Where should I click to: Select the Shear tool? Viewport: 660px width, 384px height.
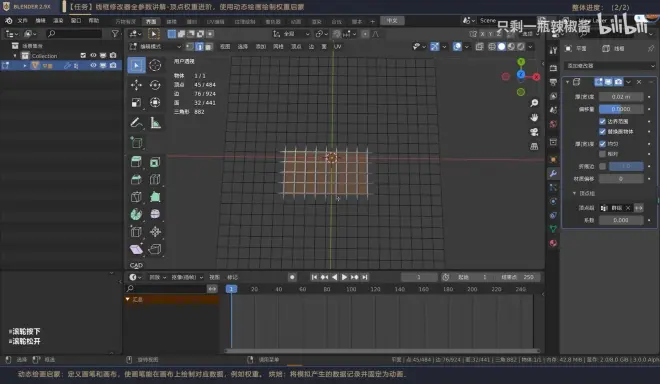[136, 249]
